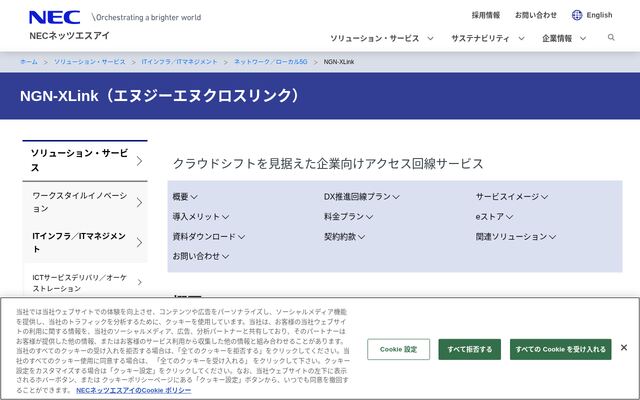Viewport: 640px width, 400px height.
Task: Jump to 関連ソリューション section
Action: point(516,237)
